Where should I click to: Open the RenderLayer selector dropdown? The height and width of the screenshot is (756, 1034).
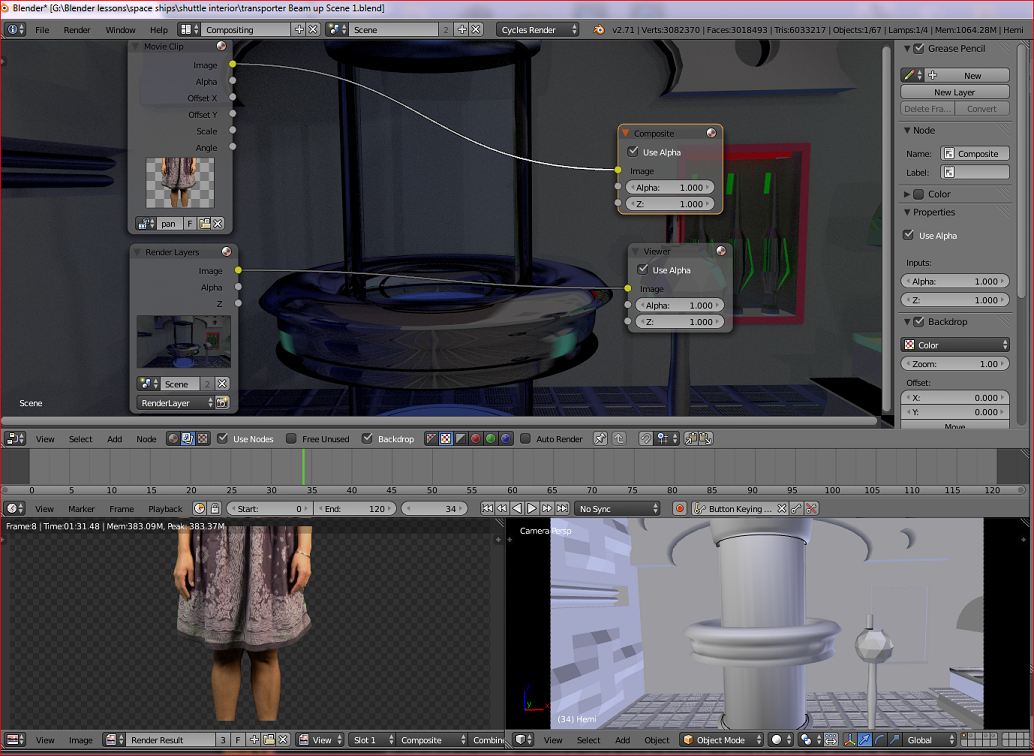tap(175, 402)
